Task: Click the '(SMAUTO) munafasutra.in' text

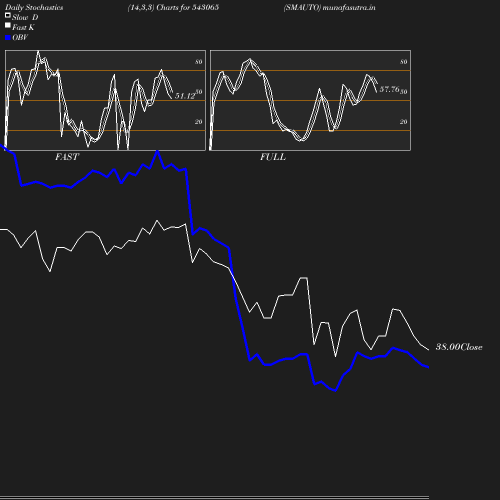Action: pyautogui.click(x=329, y=7)
